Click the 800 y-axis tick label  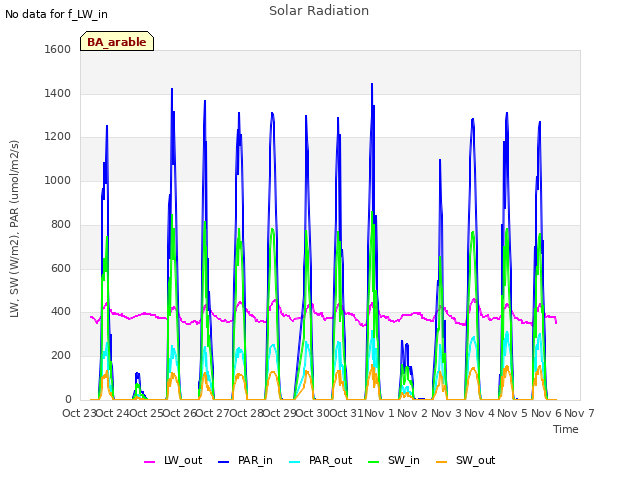tap(61, 224)
